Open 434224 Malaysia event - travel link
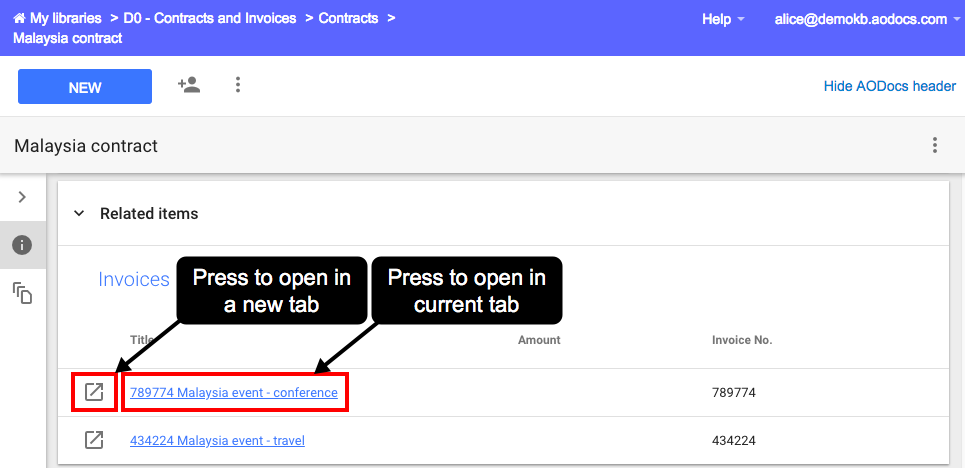Image resolution: width=965 pixels, height=468 pixels. 217,440
